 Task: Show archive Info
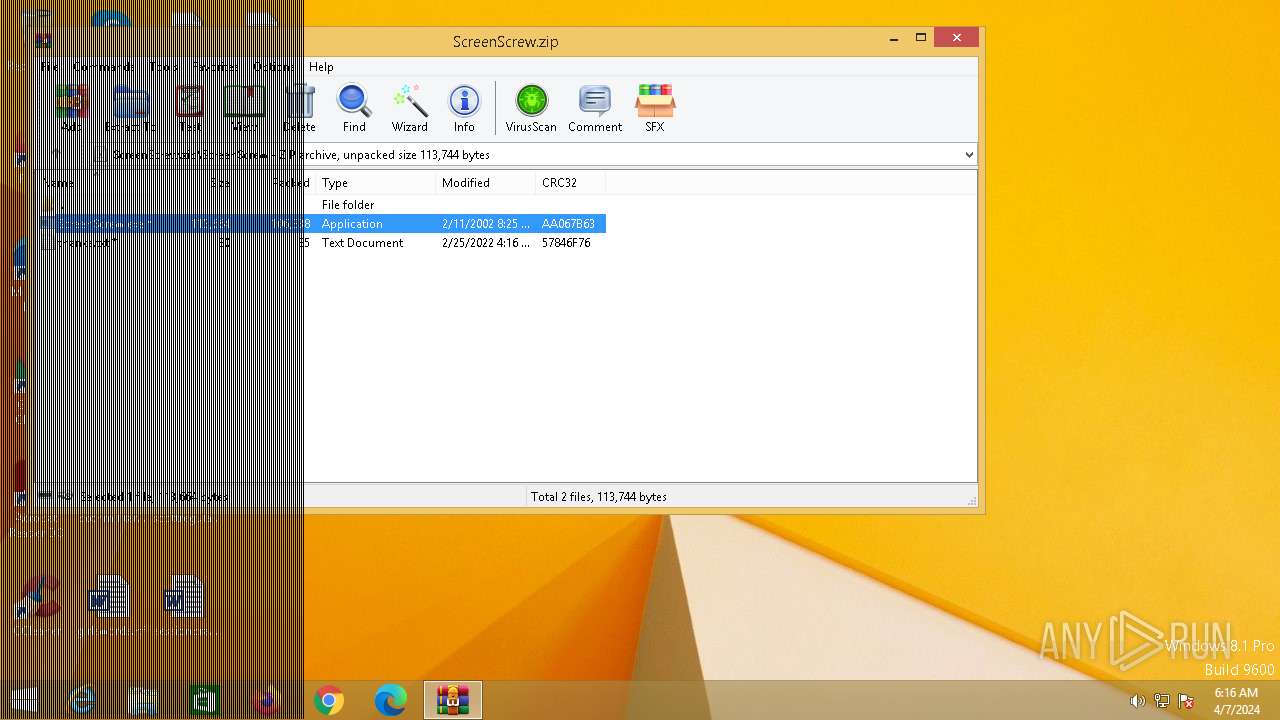464,108
